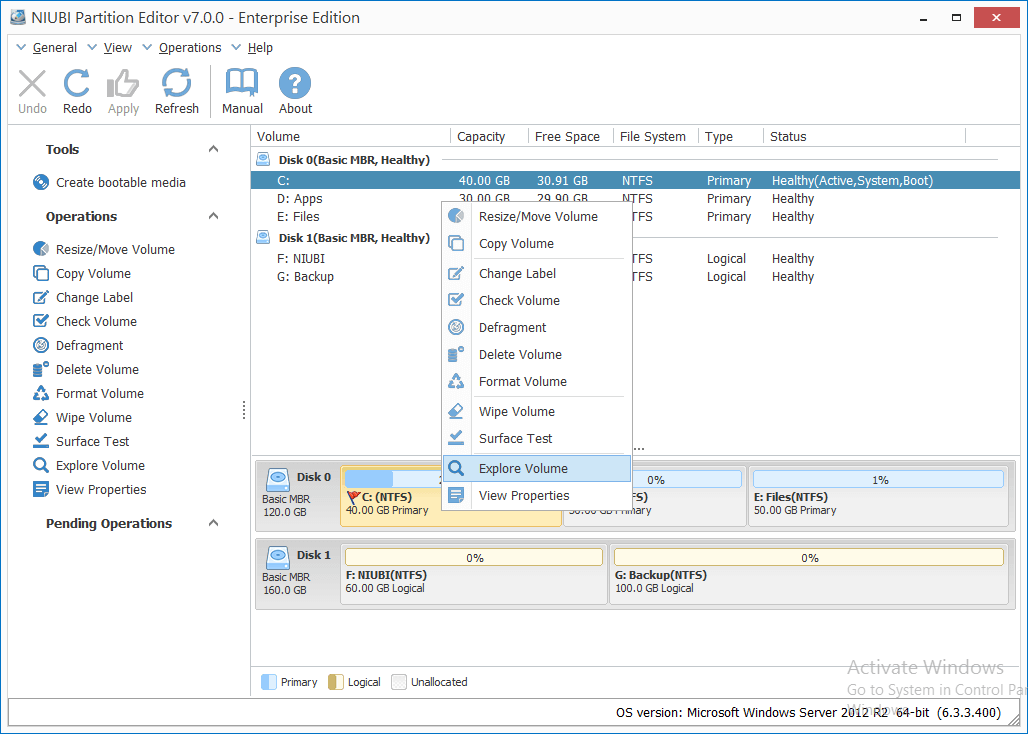Click Surface Test label in sidebar
1028x734 pixels.
coord(92,441)
